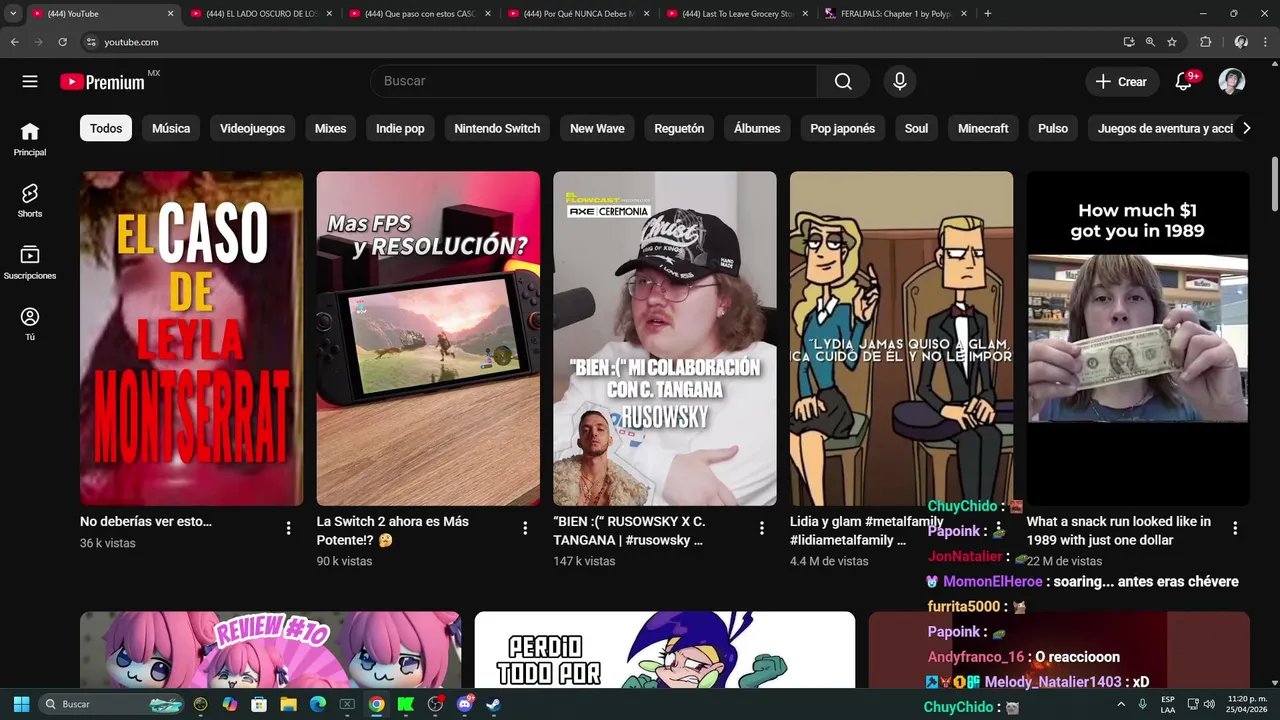Click the Buscar search field on YouTube

[x=593, y=82]
